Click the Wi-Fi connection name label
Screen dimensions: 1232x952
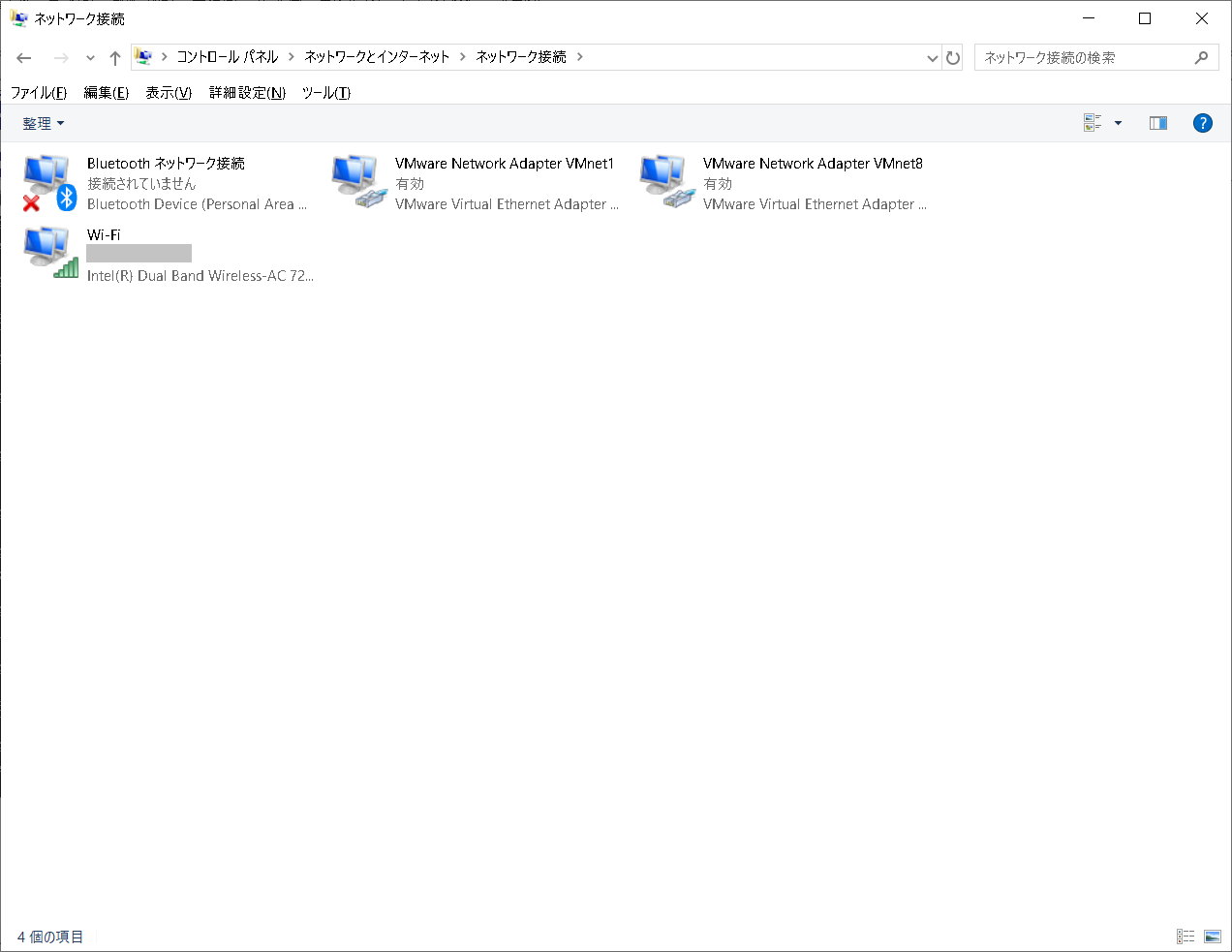[x=104, y=235]
